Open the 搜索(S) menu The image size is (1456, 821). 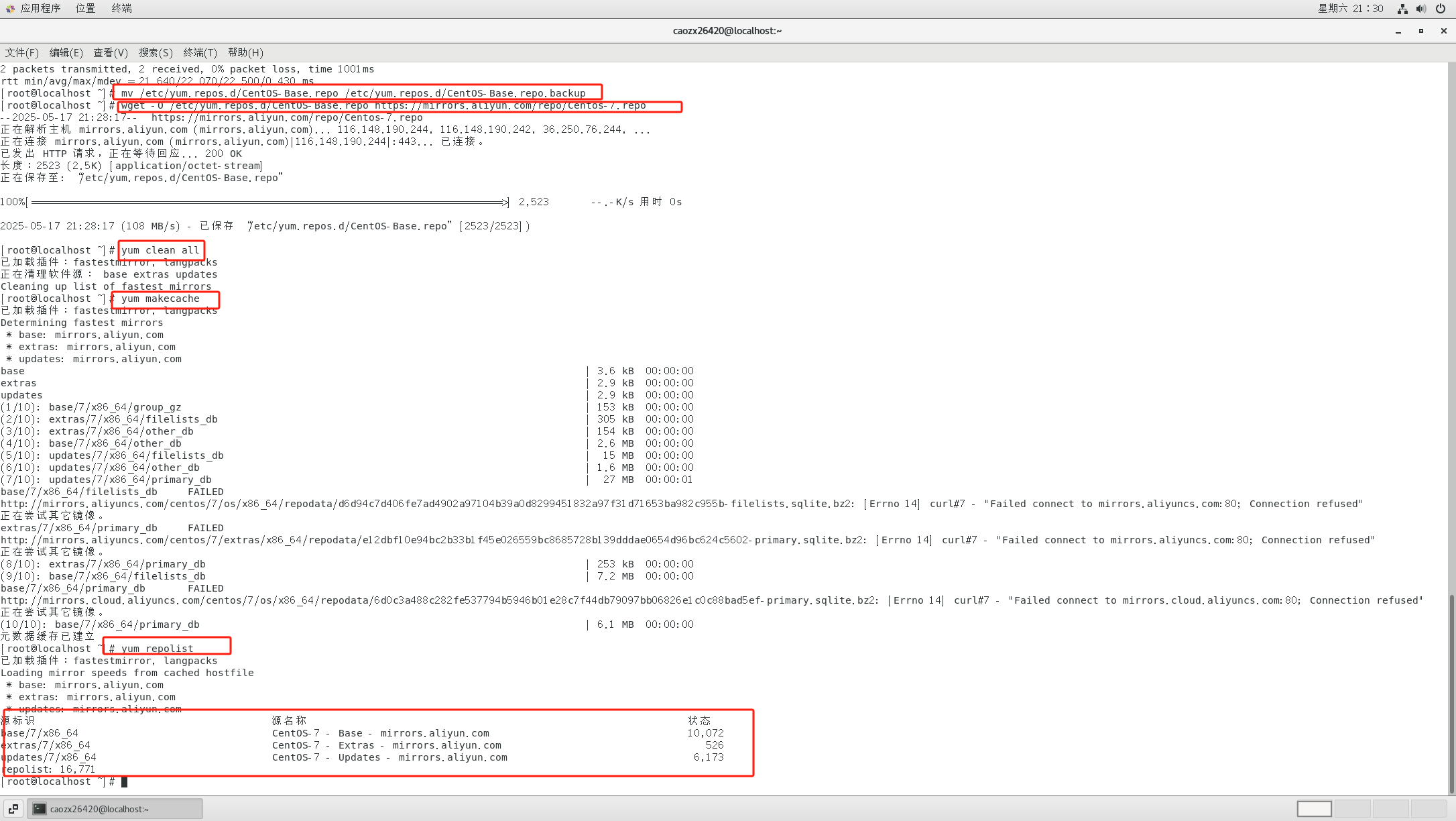click(x=156, y=52)
